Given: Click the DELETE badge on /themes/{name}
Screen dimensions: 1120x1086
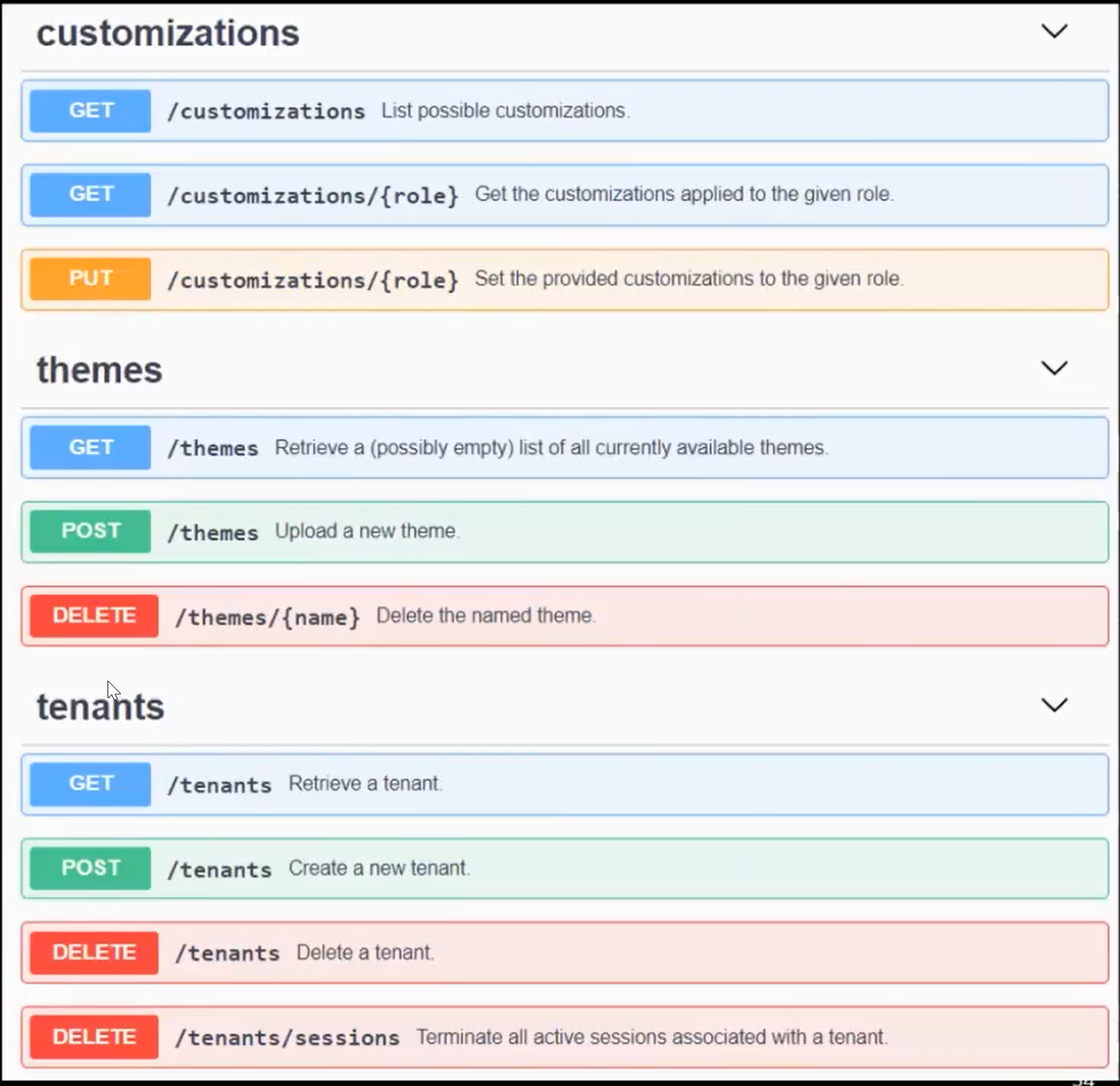Looking at the screenshot, I should click(x=93, y=615).
